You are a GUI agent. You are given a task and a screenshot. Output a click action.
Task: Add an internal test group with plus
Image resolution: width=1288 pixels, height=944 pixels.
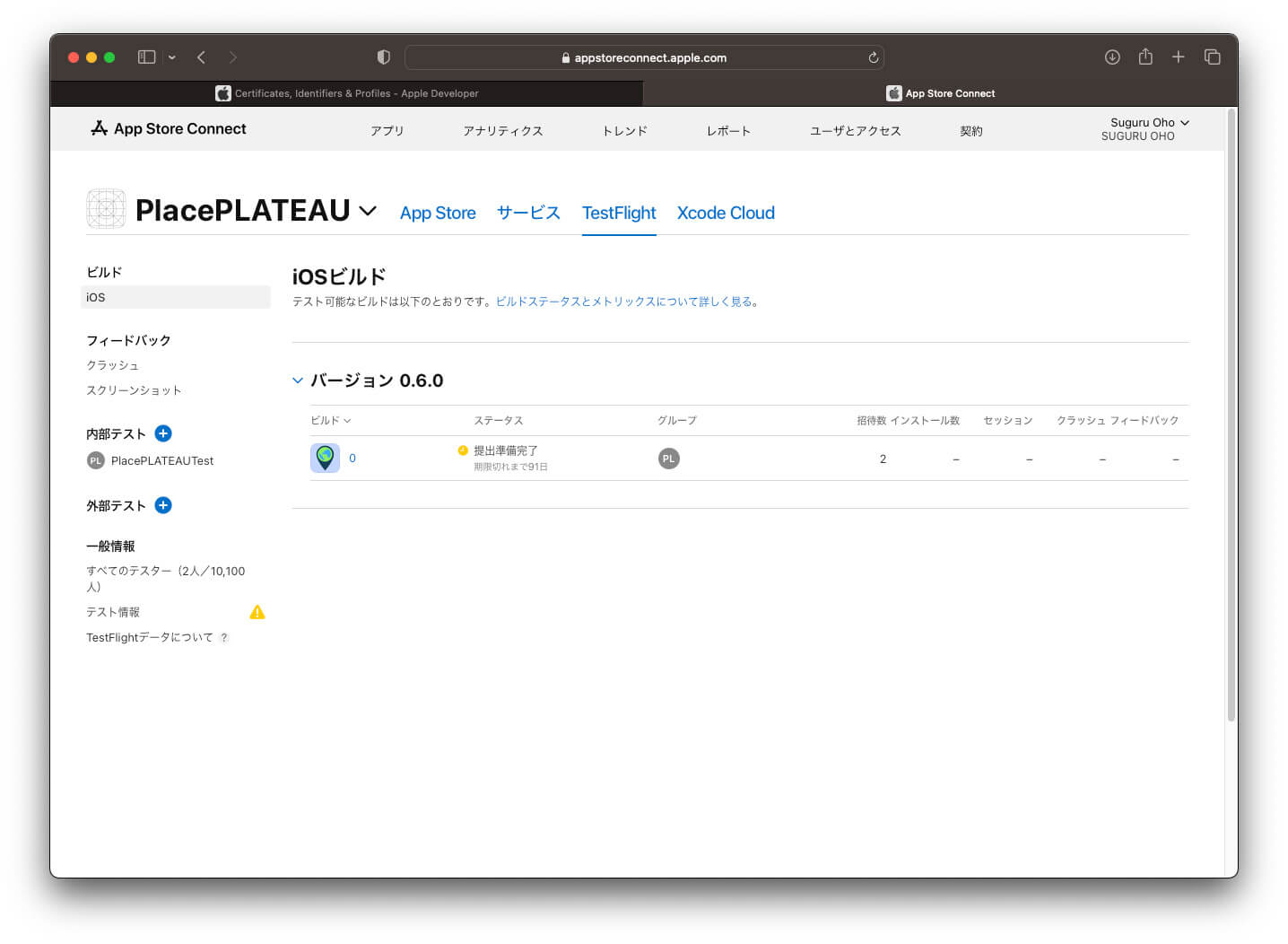pos(163,433)
